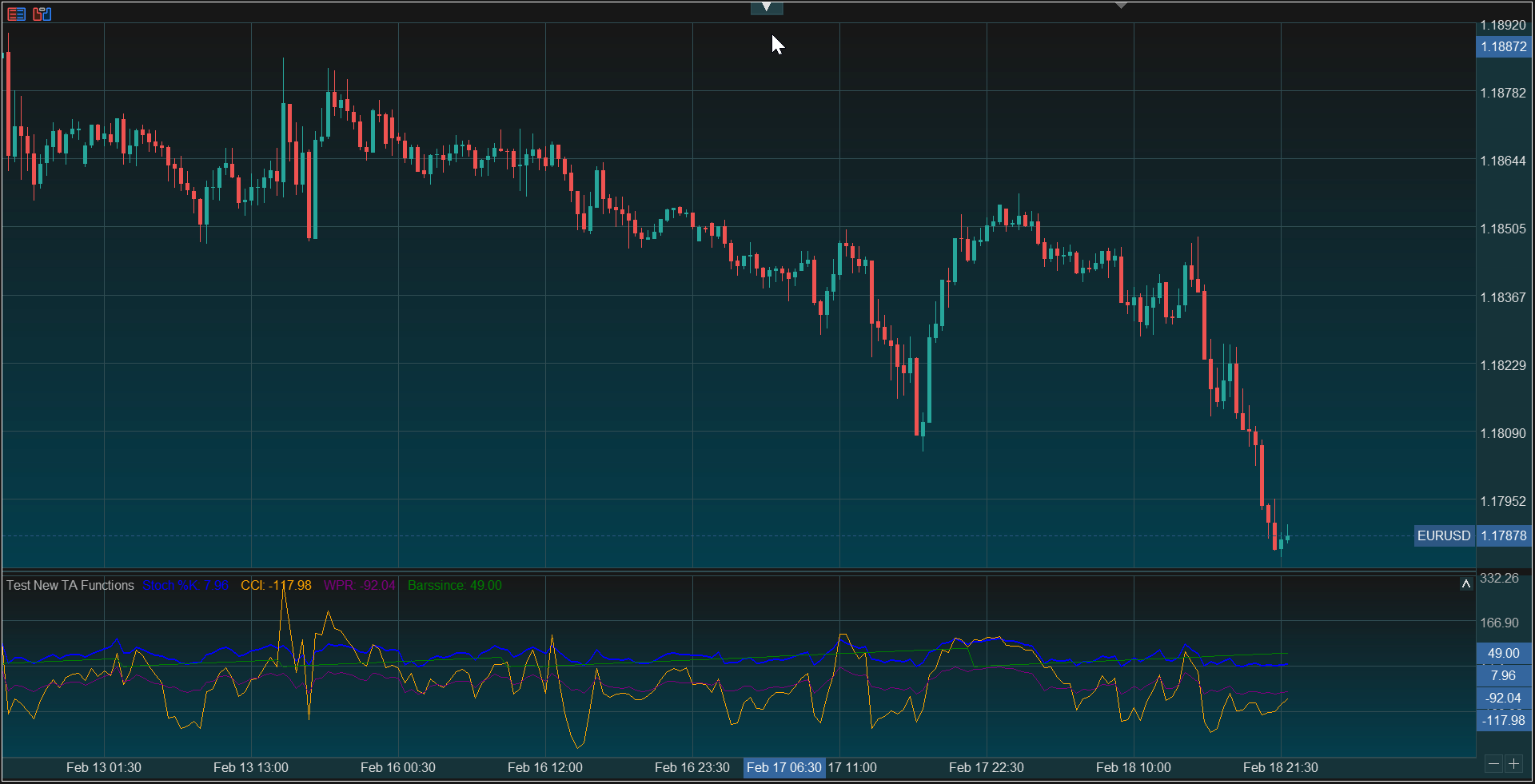This screenshot has width=1535, height=784.
Task: Click the Feb 13 13:00 time axis label
Action: tap(251, 767)
